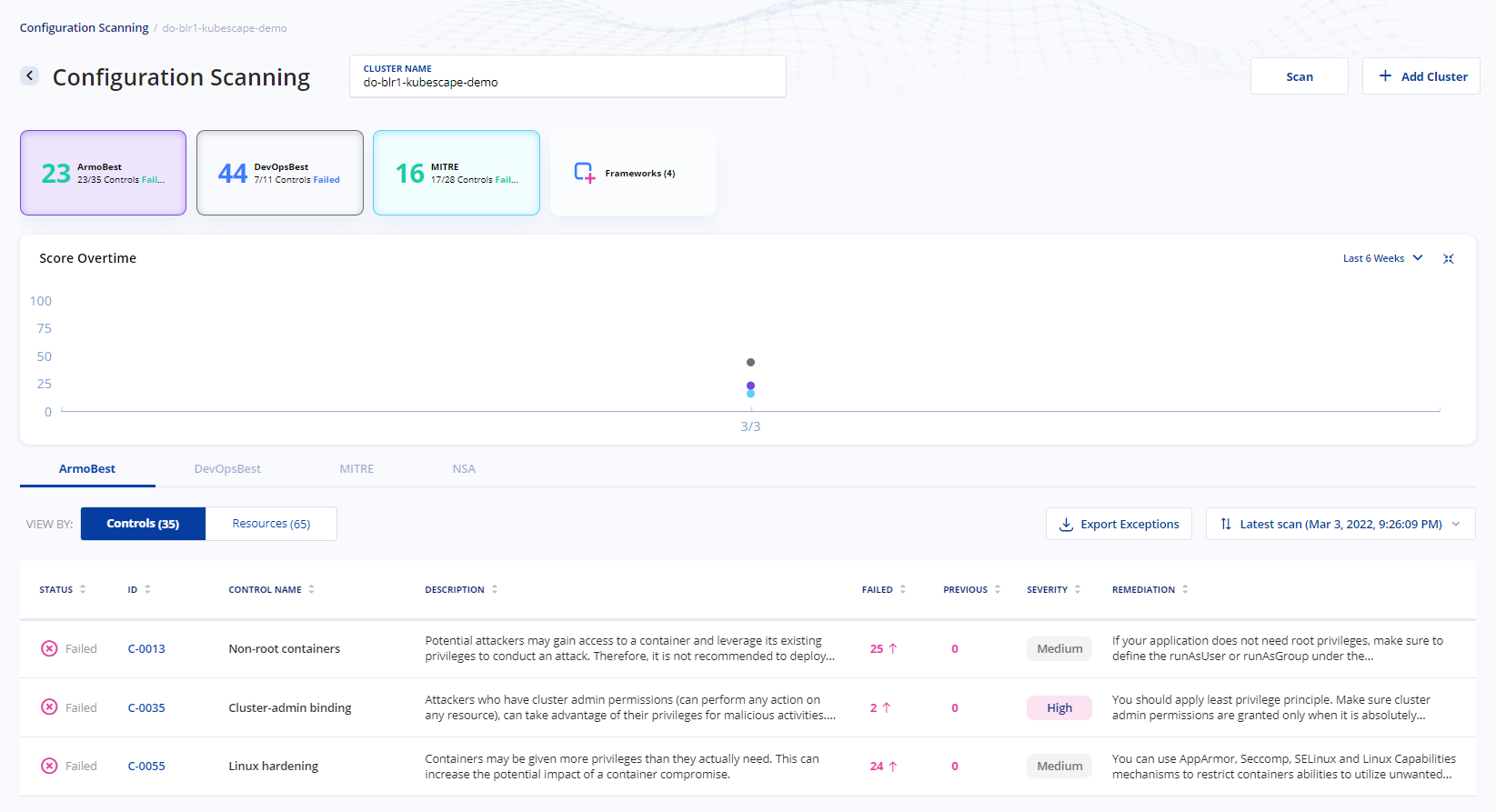Click the Export Exceptions button
Viewport: 1496px width, 812px height.
pyautogui.click(x=1119, y=524)
